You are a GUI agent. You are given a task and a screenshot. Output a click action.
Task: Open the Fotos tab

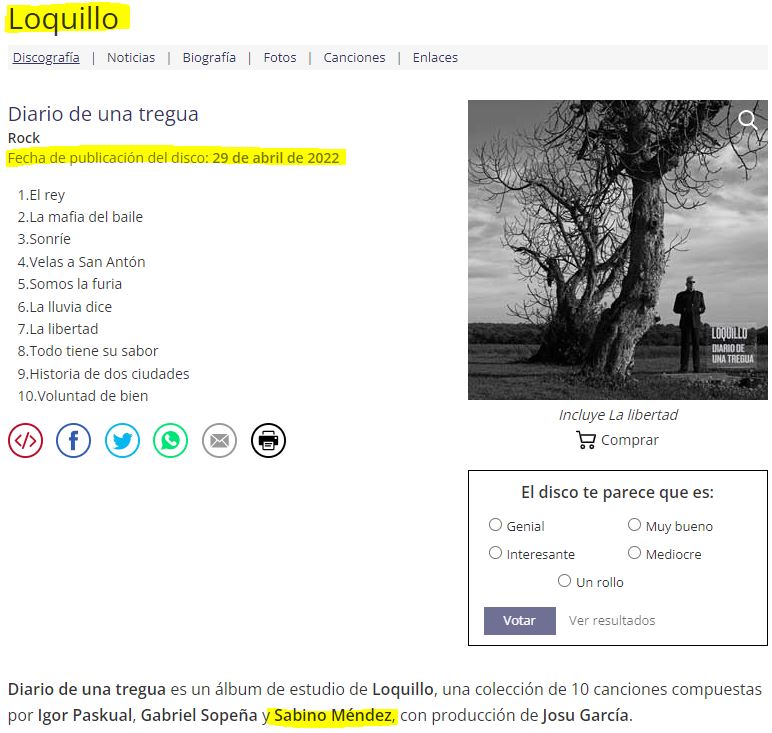coord(280,58)
